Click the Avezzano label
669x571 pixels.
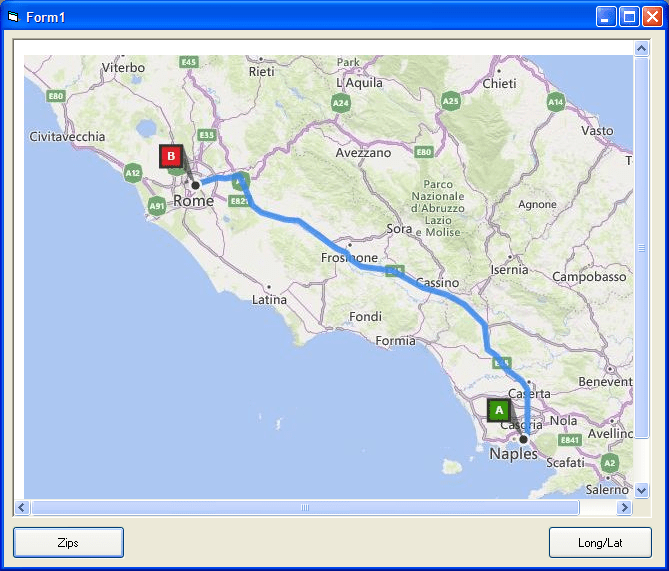(x=363, y=153)
